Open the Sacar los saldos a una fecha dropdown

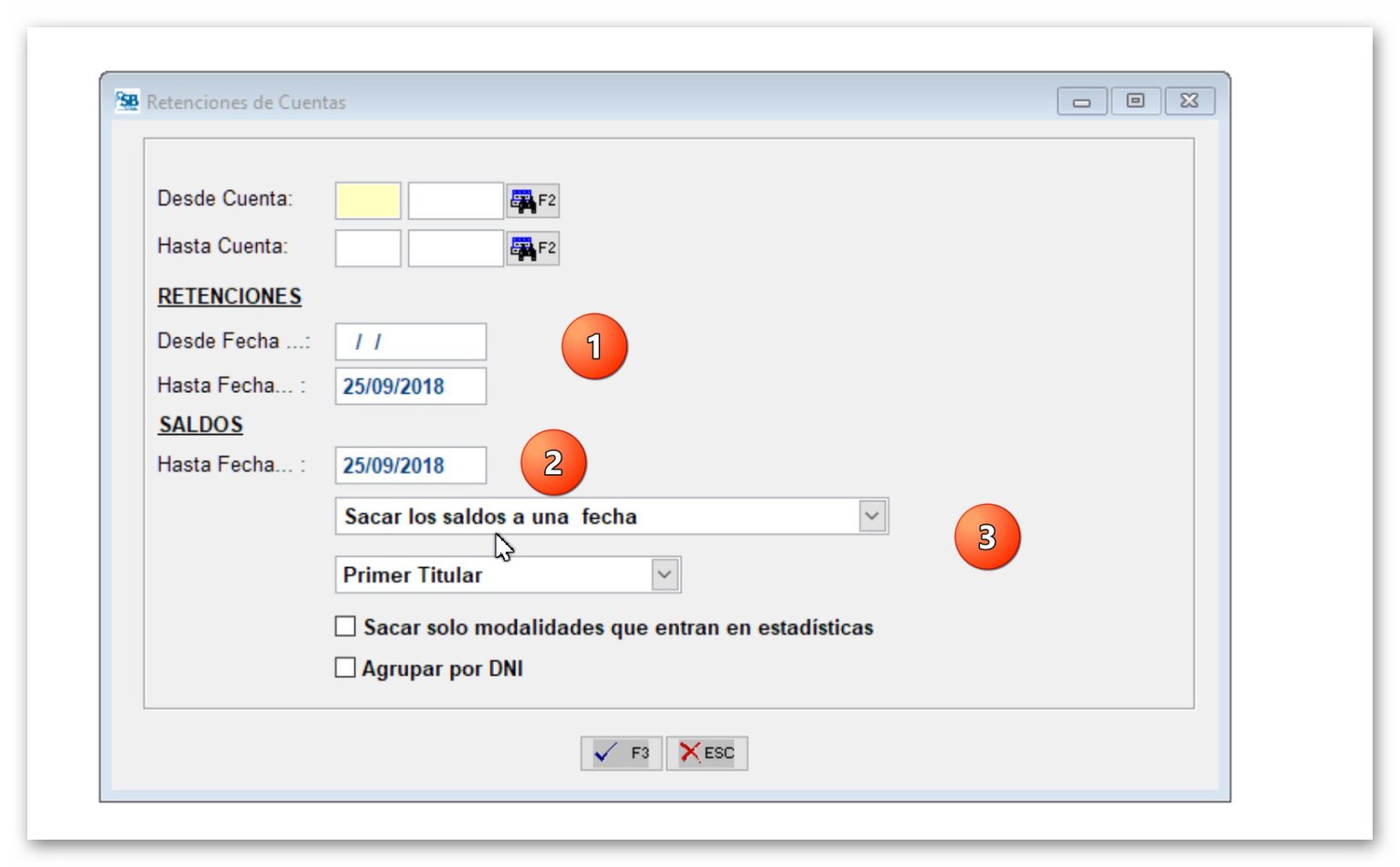871,516
